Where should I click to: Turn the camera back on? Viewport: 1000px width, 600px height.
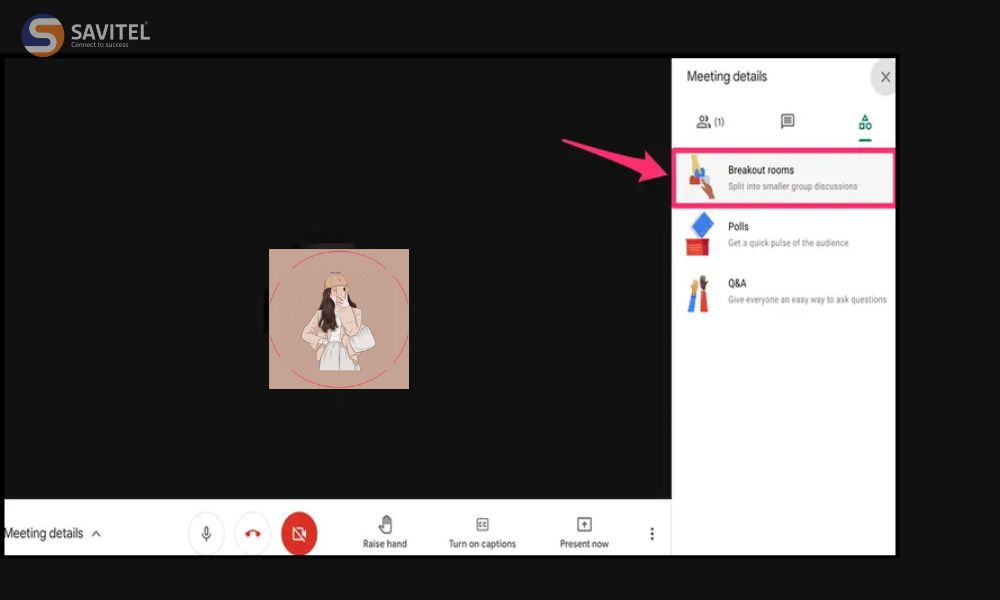pos(299,534)
